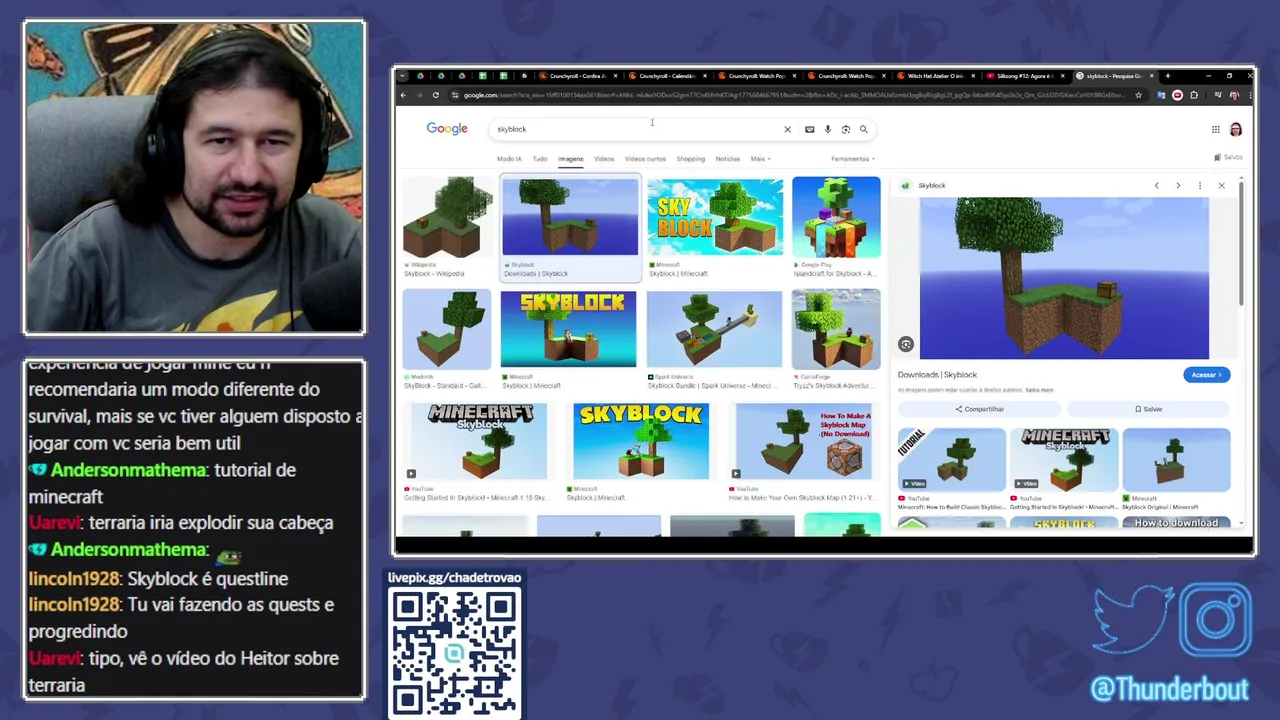Open the on-screen keyboard icon in search box

[809, 129]
